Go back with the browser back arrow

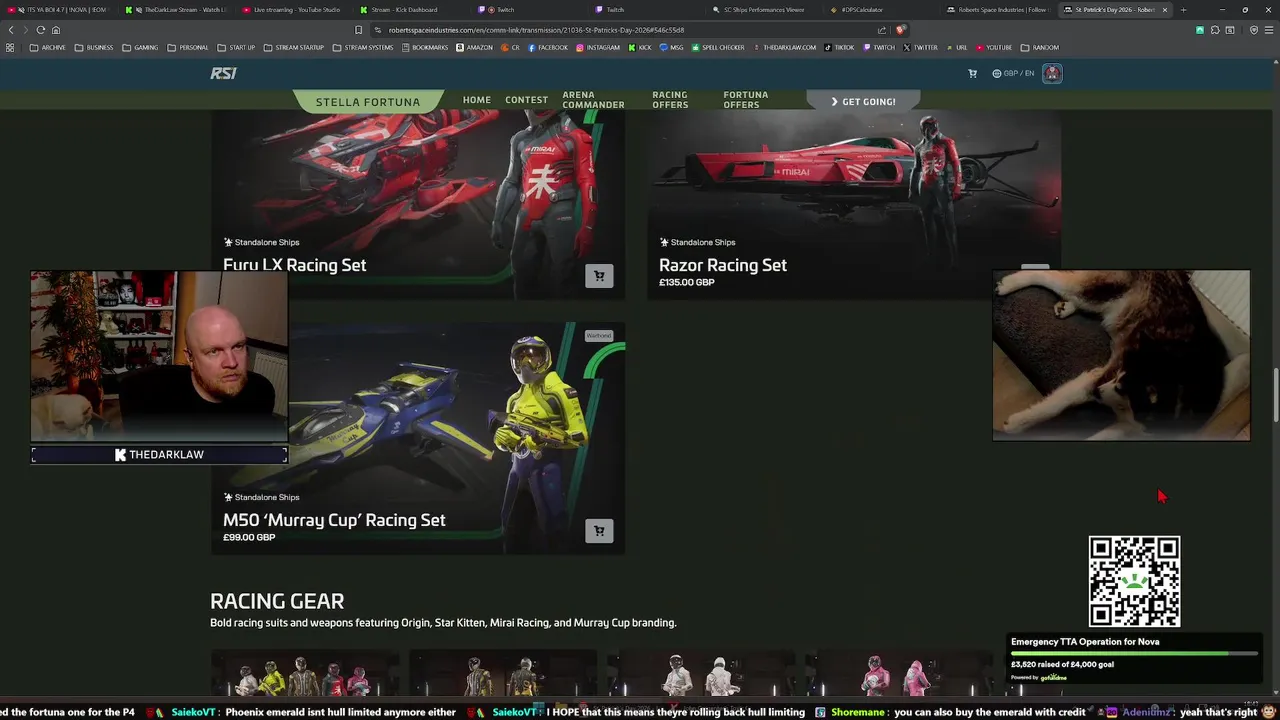click(11, 30)
